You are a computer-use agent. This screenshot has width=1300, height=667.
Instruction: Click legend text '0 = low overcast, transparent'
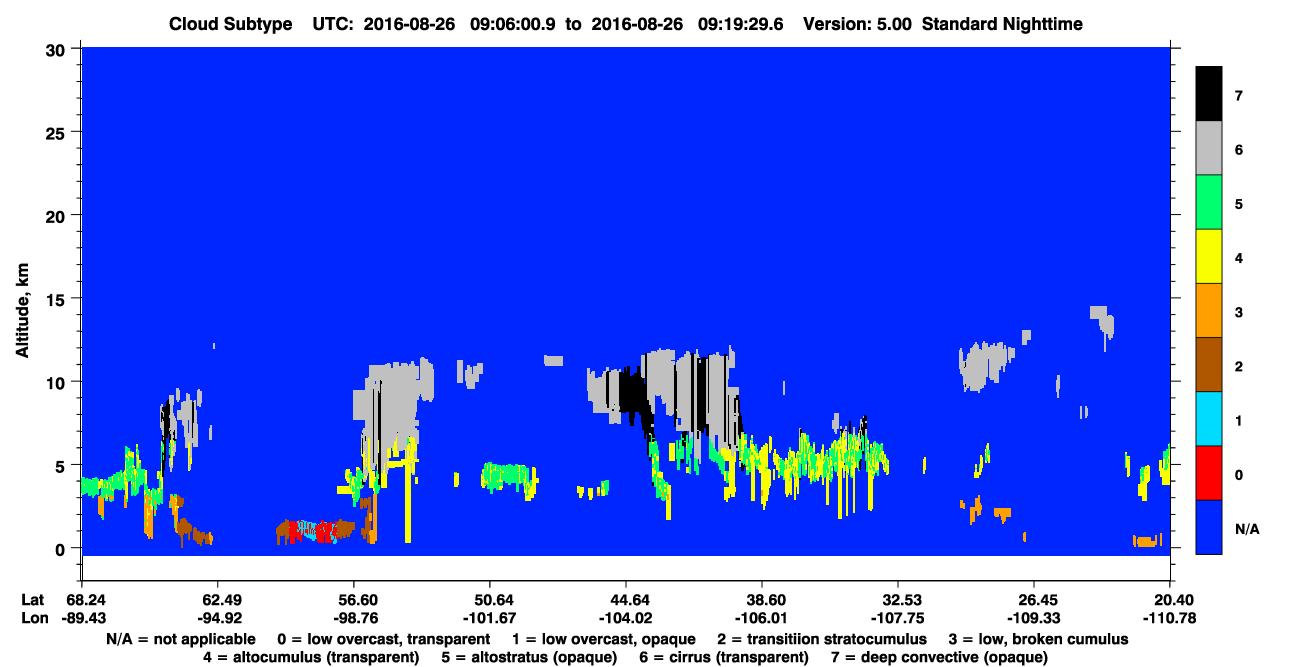pyautogui.click(x=383, y=639)
